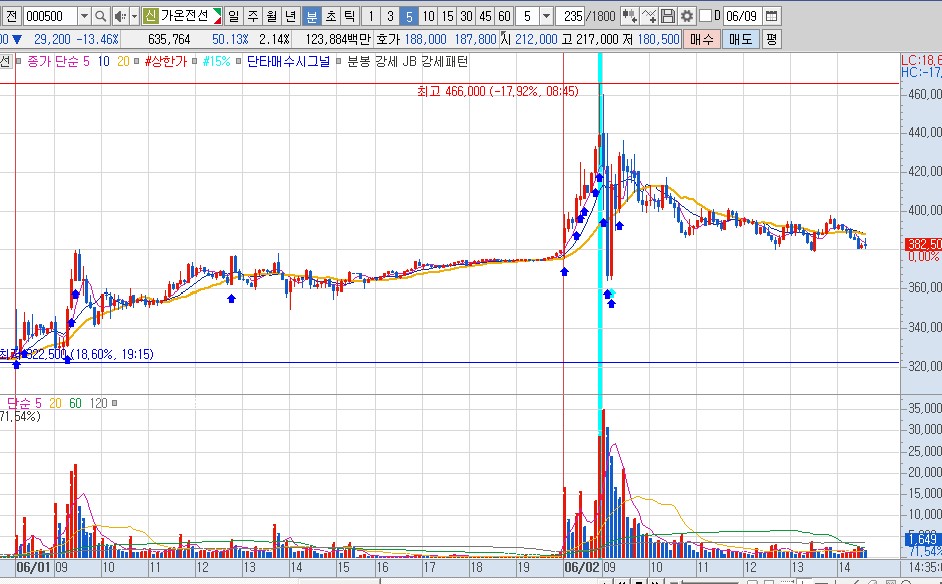This screenshot has width=942, height=584.
Task: Choose the 1-minute interval button
Action: pyautogui.click(x=371, y=16)
